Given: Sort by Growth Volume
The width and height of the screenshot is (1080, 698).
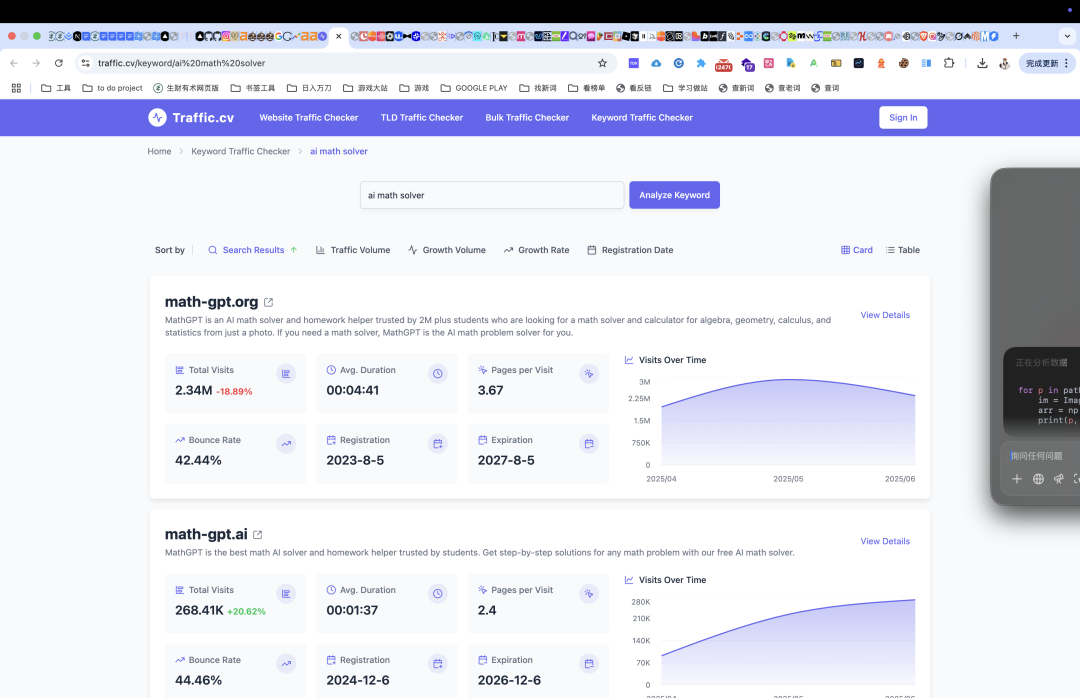Looking at the screenshot, I should (x=446, y=250).
